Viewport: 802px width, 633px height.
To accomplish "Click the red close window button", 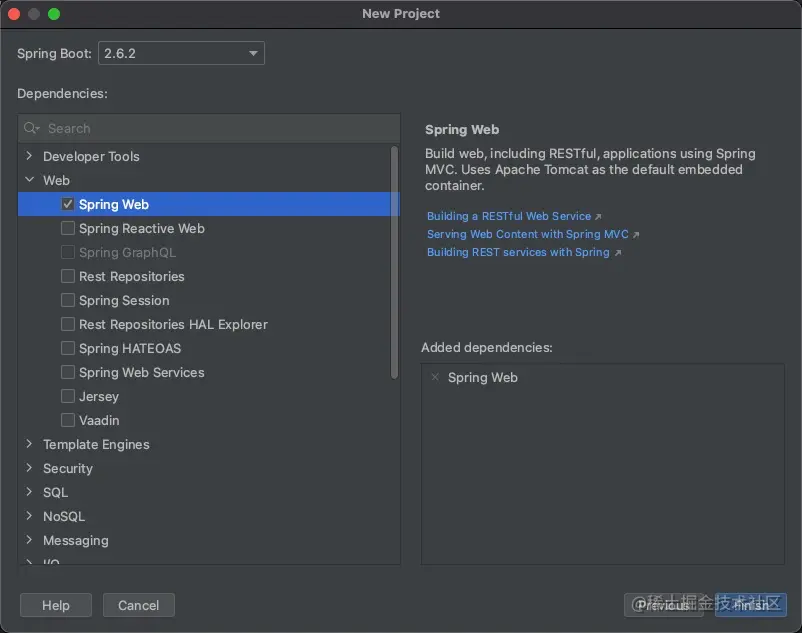I will pyautogui.click(x=14, y=14).
